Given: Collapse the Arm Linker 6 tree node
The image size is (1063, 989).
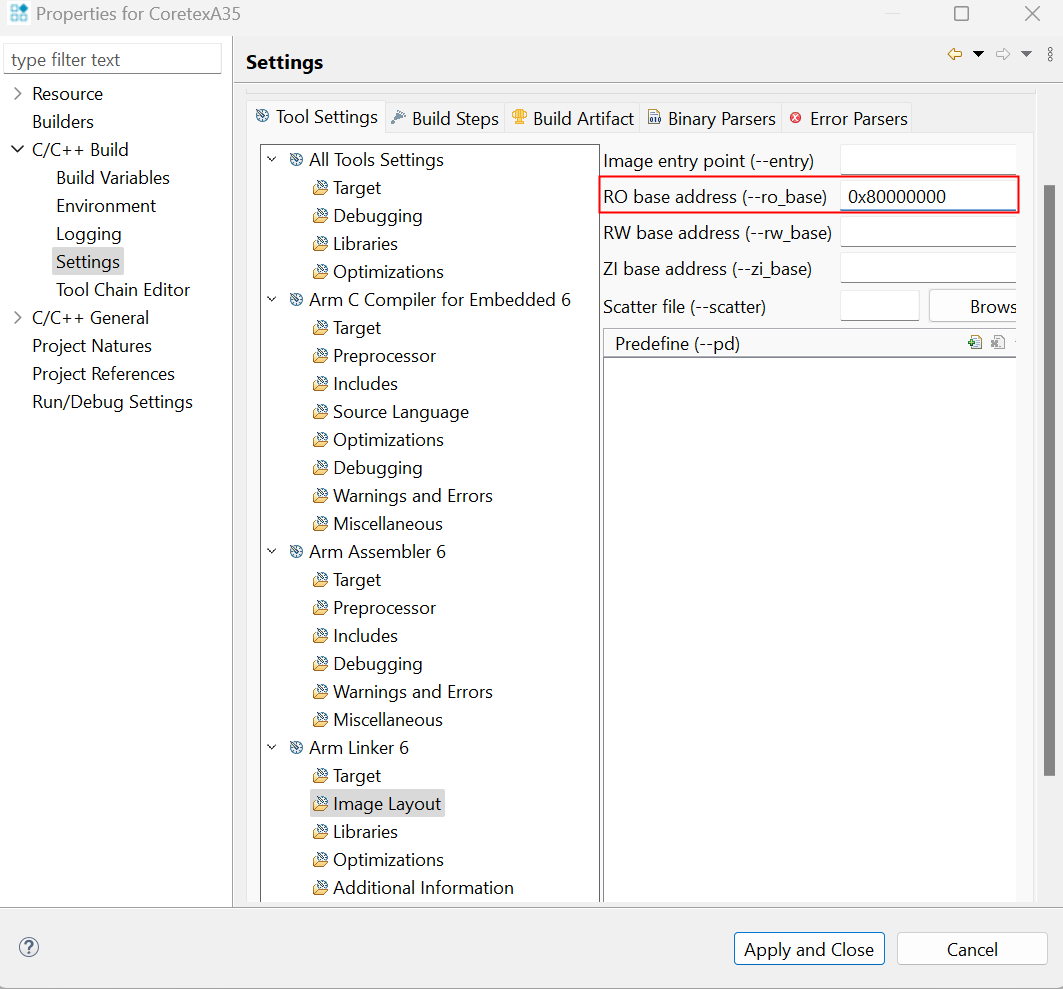Looking at the screenshot, I should 272,747.
